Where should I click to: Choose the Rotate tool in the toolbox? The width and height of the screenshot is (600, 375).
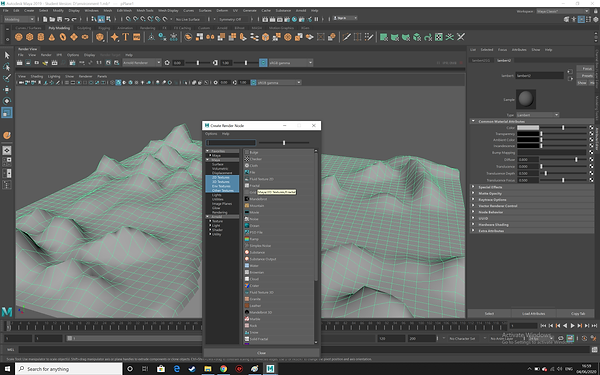click(7, 101)
